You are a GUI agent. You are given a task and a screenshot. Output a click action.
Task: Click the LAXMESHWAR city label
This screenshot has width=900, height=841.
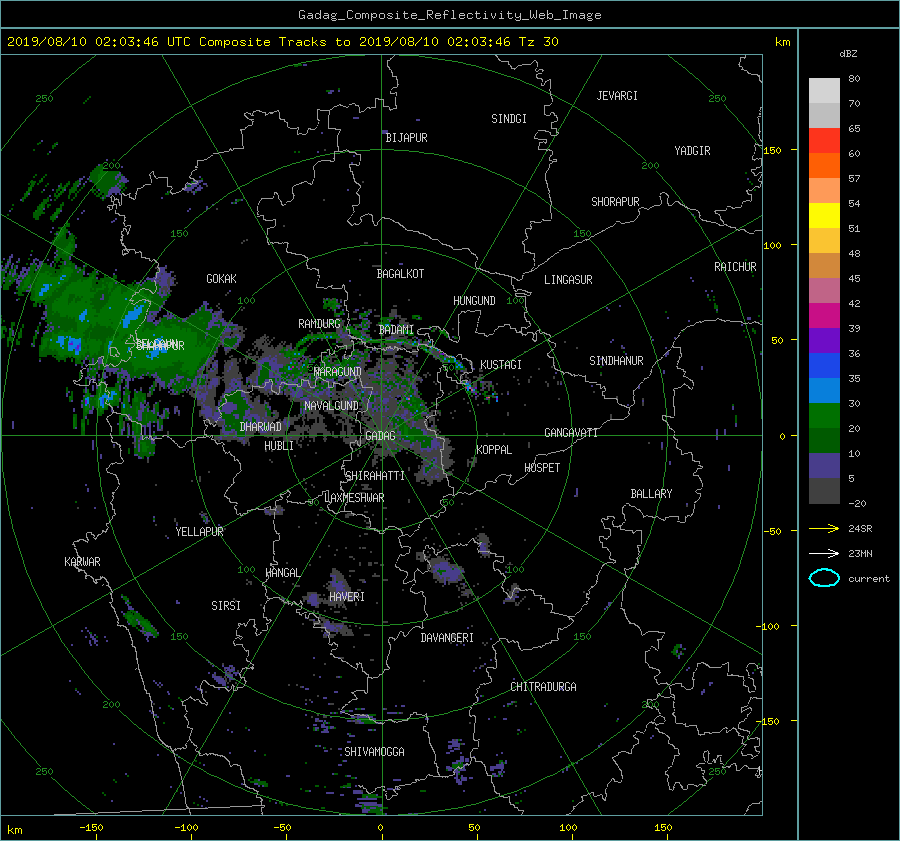pyautogui.click(x=354, y=498)
